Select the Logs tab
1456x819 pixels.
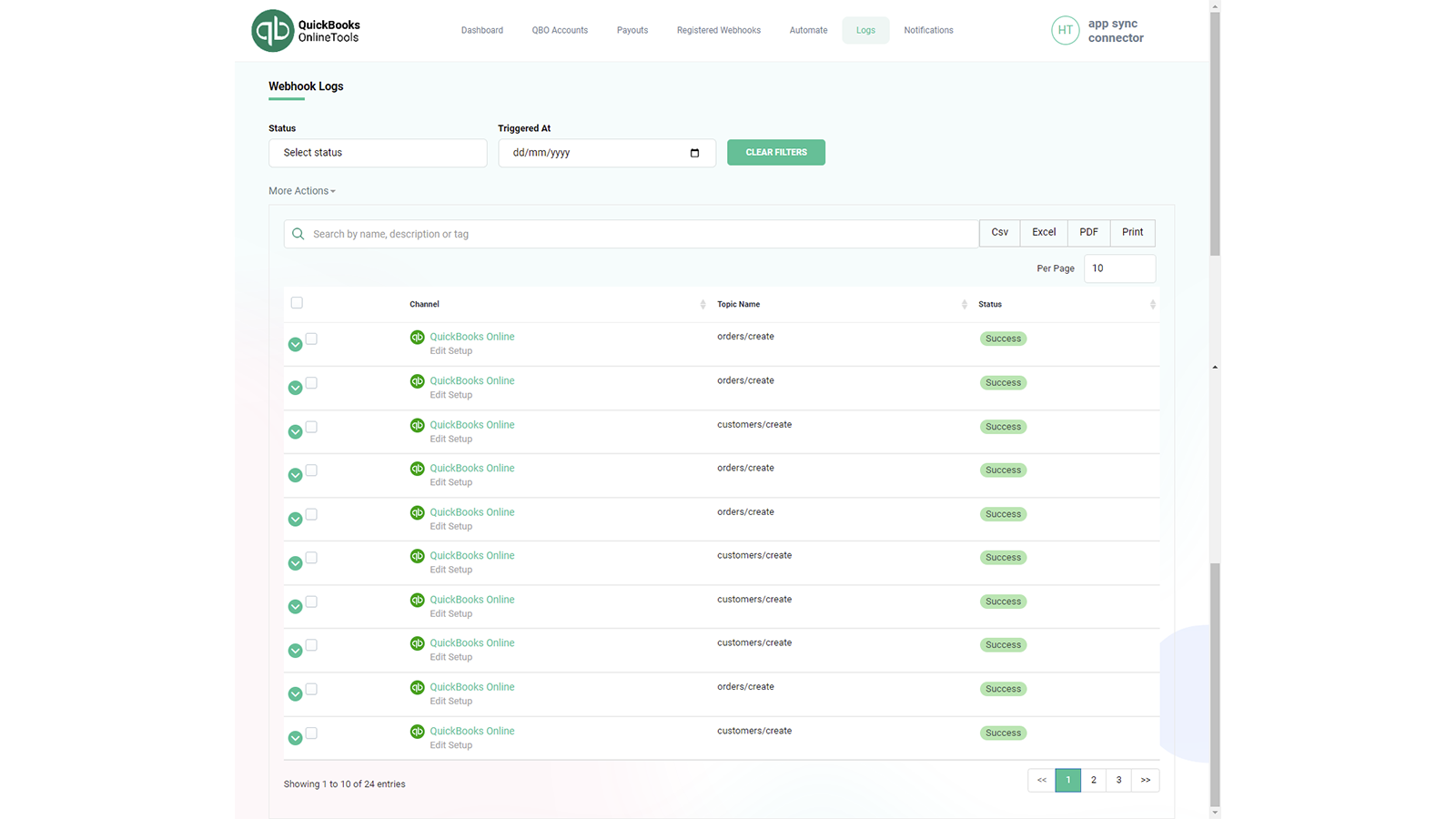click(x=865, y=30)
